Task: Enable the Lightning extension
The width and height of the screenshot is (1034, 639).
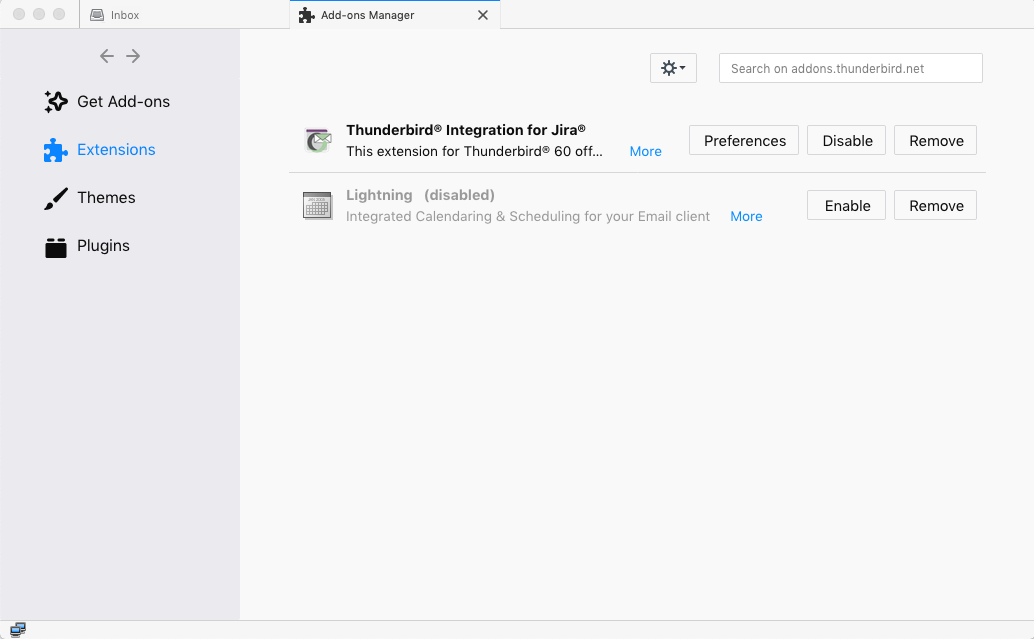Action: (x=847, y=206)
